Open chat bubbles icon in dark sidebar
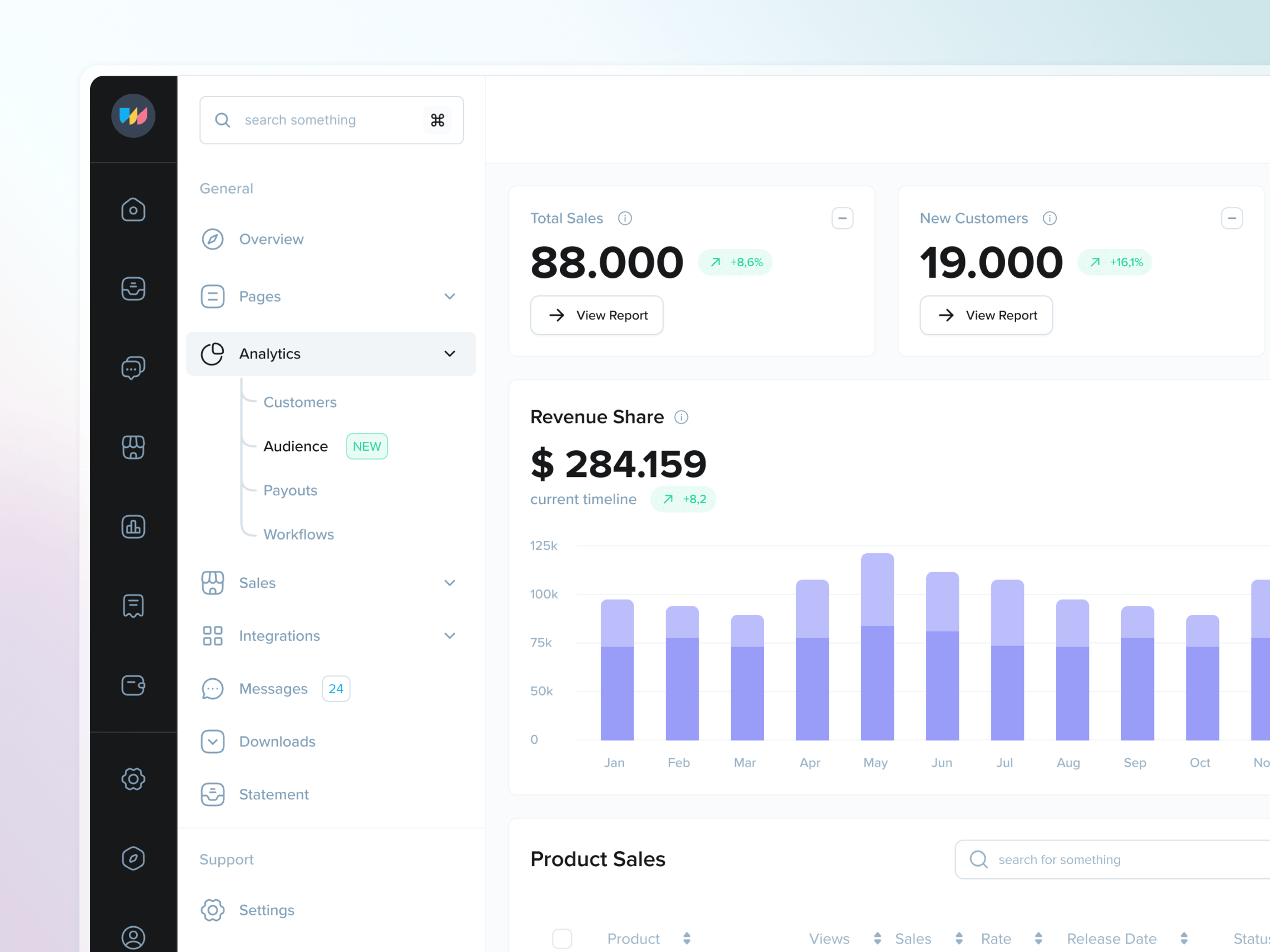The width and height of the screenshot is (1270, 952). [x=133, y=368]
